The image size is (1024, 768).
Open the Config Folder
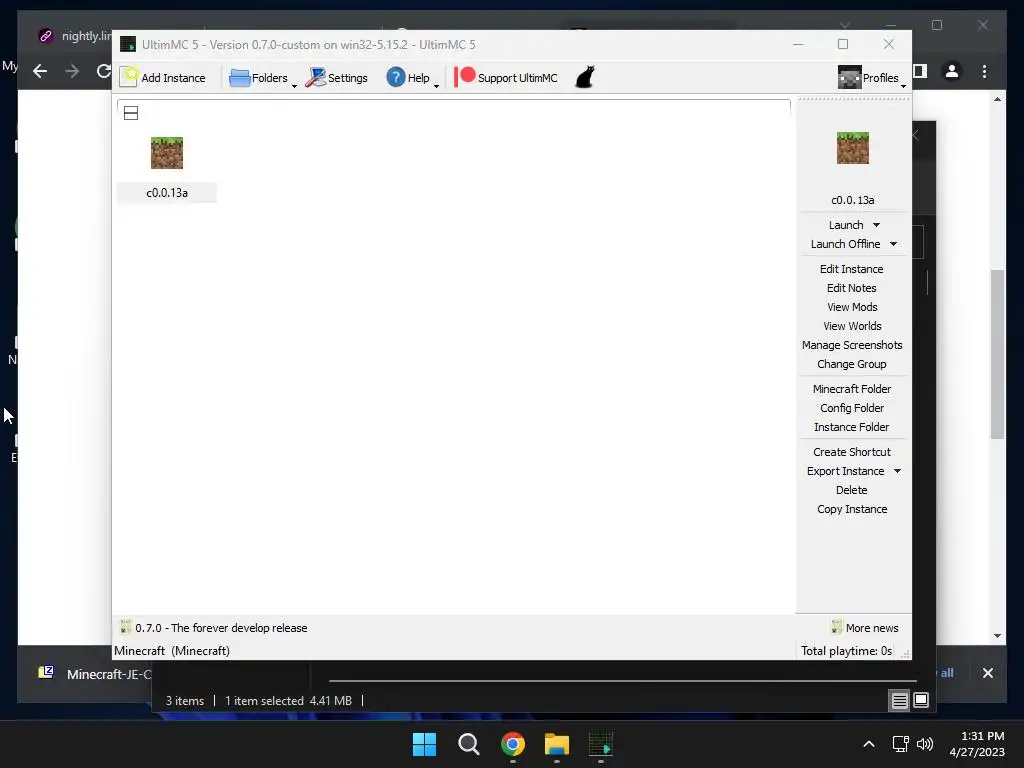pos(852,408)
